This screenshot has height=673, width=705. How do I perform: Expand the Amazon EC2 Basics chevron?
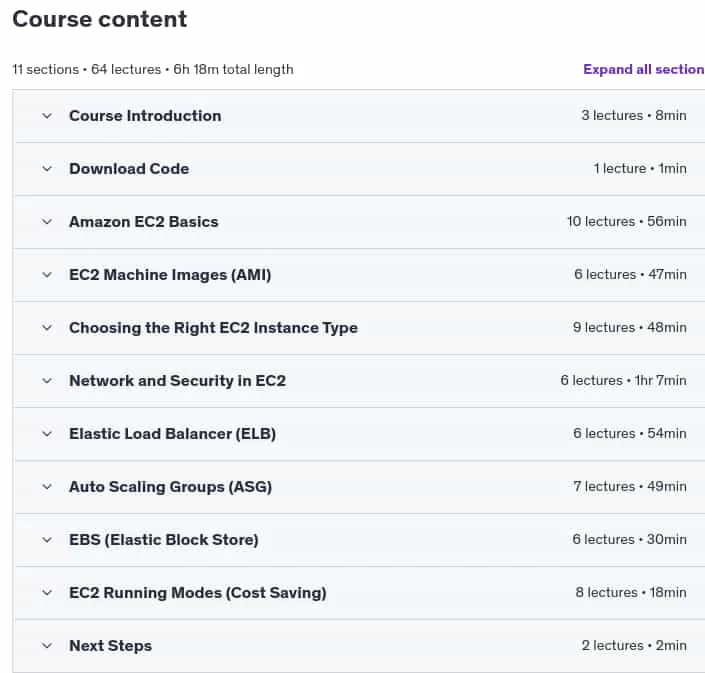[47, 222]
